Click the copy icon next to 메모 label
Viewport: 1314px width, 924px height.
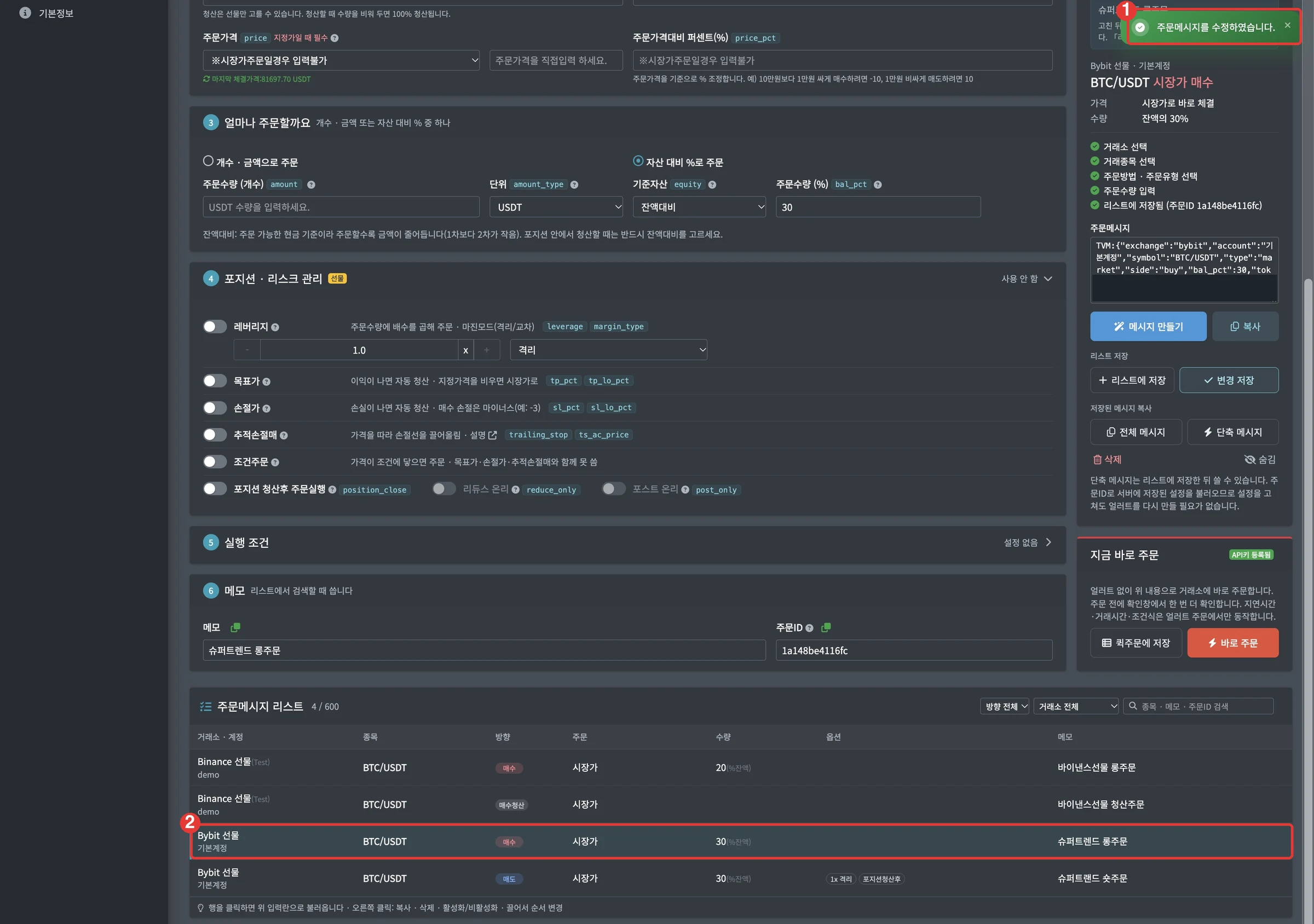(x=235, y=628)
